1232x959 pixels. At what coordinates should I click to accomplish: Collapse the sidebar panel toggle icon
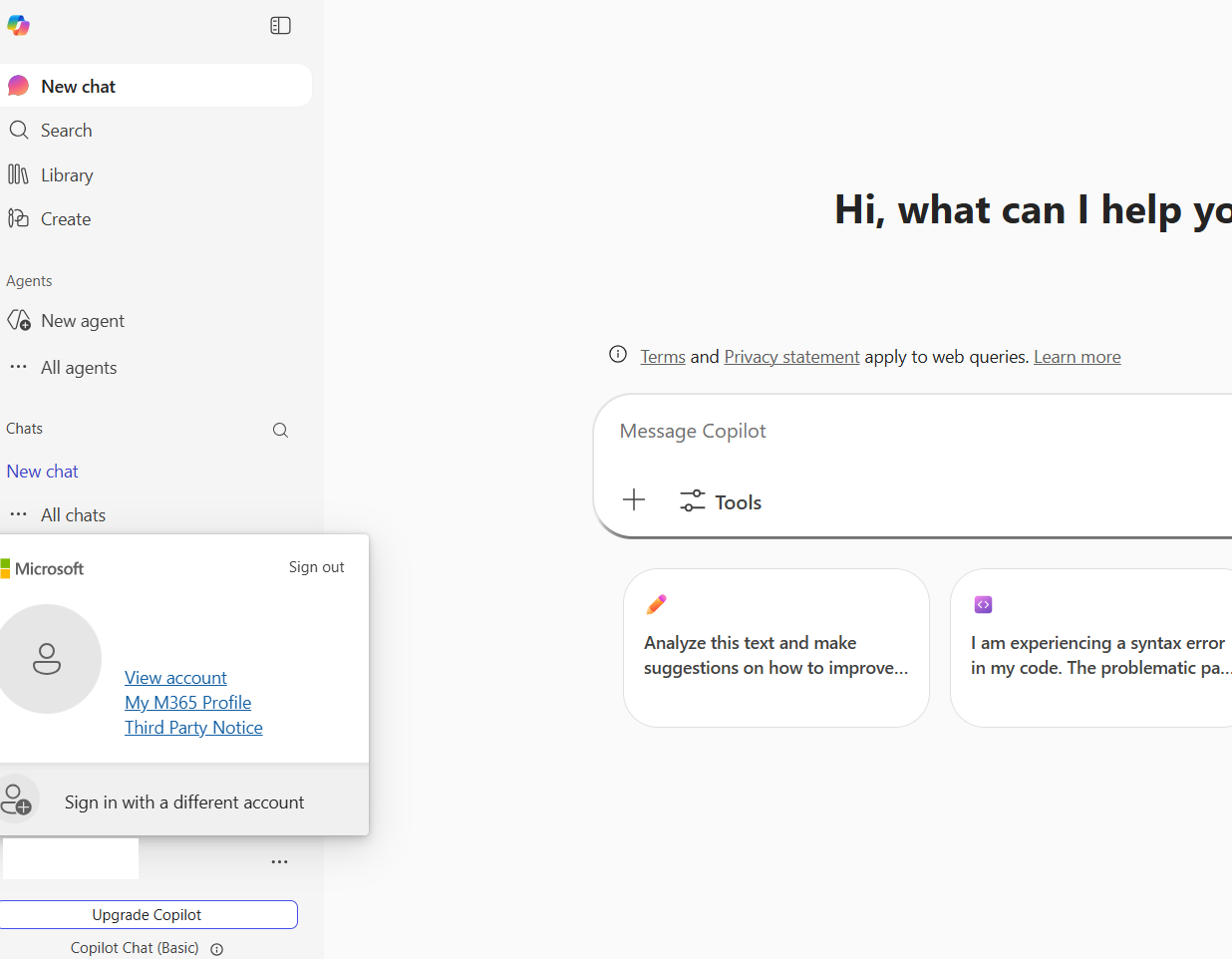281,26
